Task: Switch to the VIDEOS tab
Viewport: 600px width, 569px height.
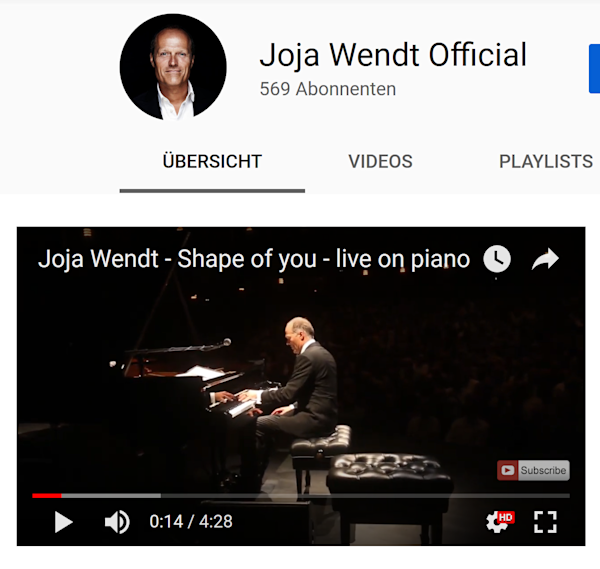Action: 380,161
